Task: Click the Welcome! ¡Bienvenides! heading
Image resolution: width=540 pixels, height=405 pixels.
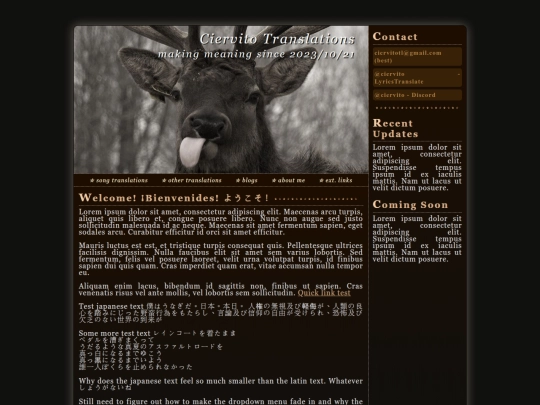Action: [174, 198]
